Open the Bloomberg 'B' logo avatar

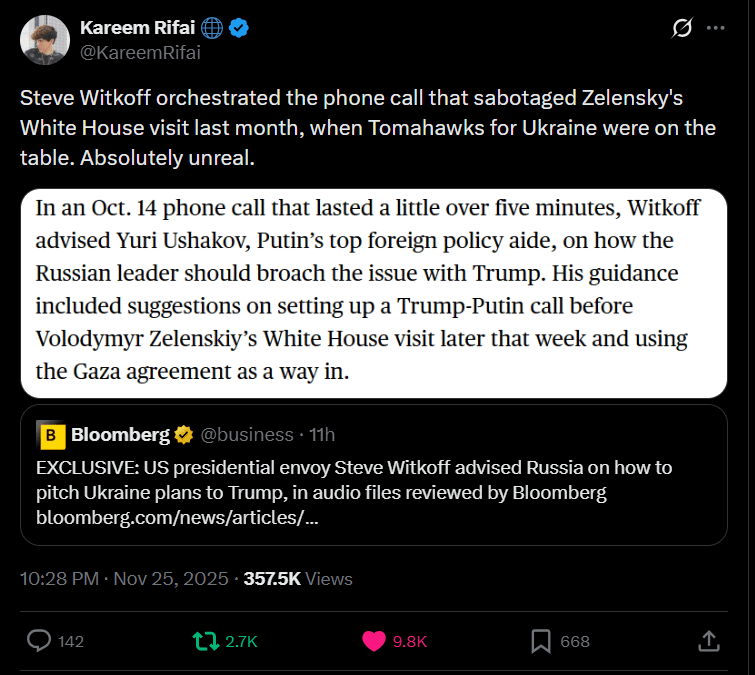point(51,435)
